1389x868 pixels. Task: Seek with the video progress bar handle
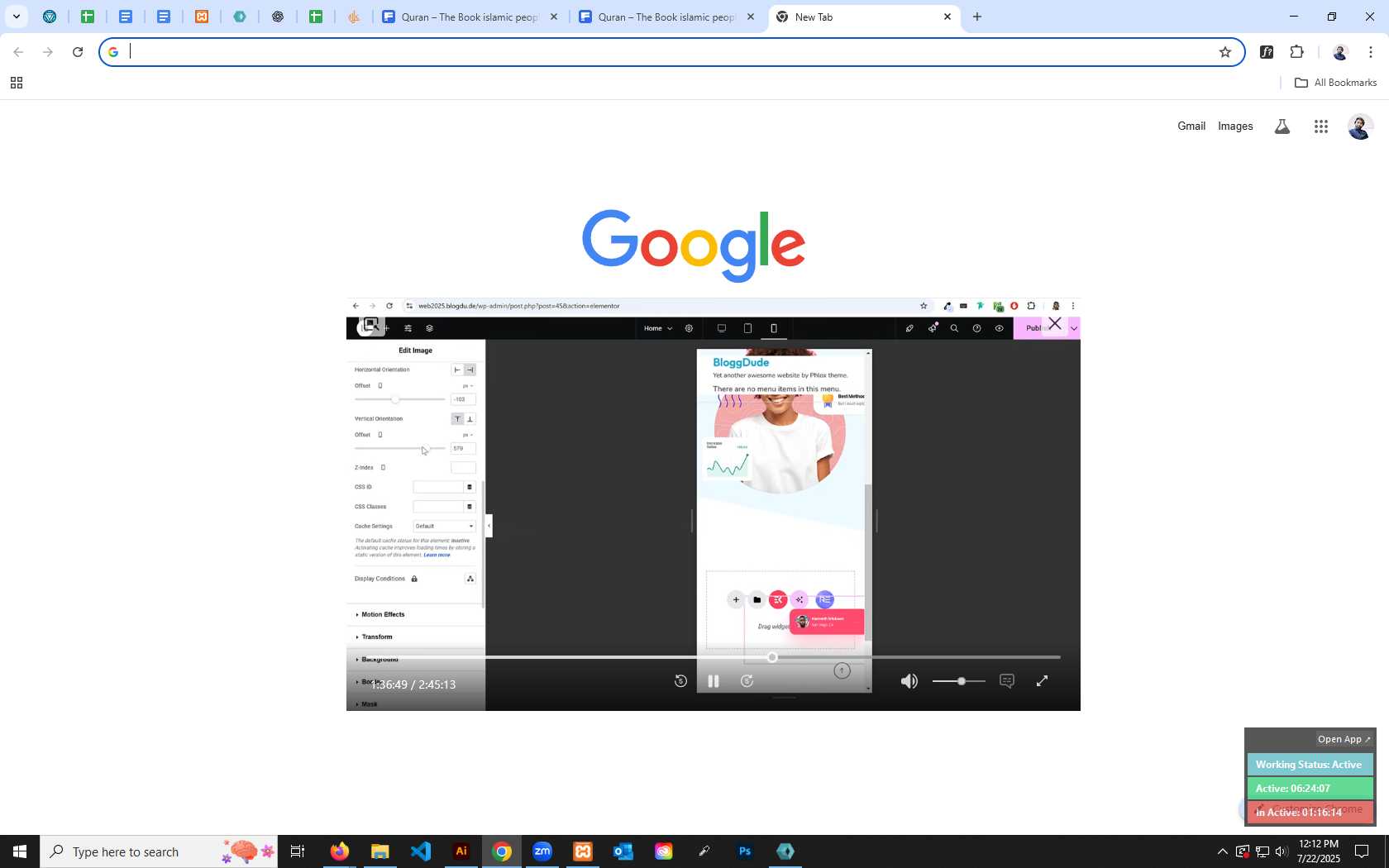coord(772,657)
